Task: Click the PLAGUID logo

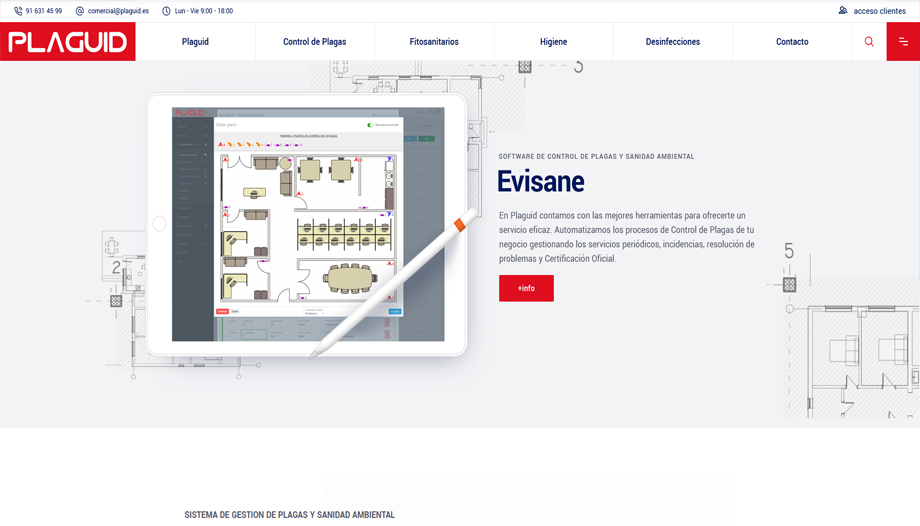Action: point(67,42)
